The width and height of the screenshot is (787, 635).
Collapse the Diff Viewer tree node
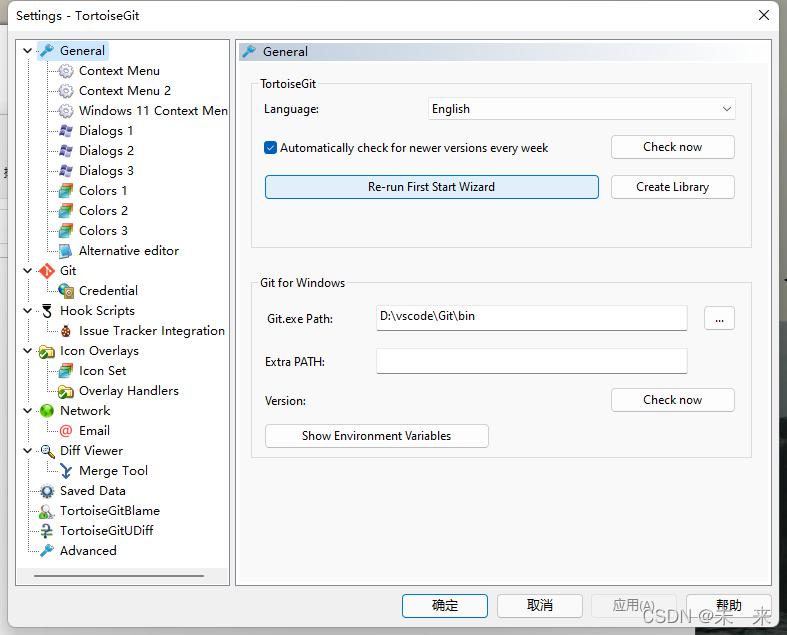pos(28,451)
